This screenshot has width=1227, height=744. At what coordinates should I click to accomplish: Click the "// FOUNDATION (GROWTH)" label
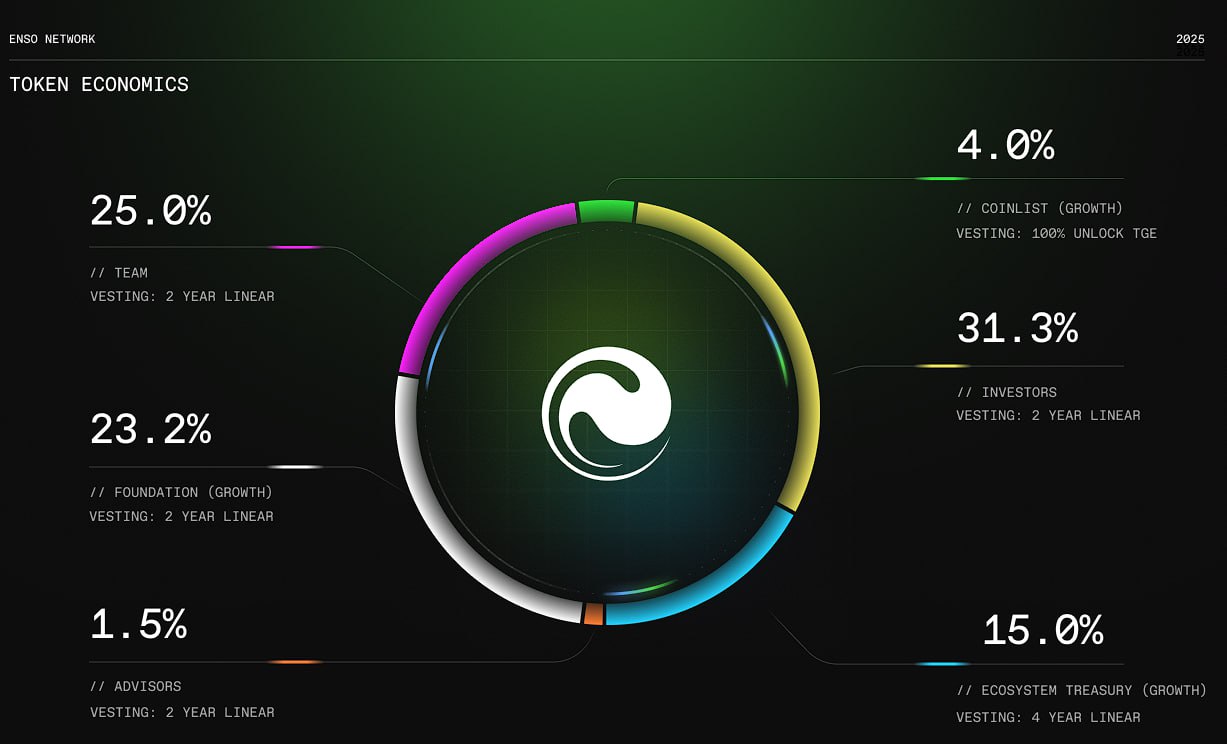click(x=181, y=493)
